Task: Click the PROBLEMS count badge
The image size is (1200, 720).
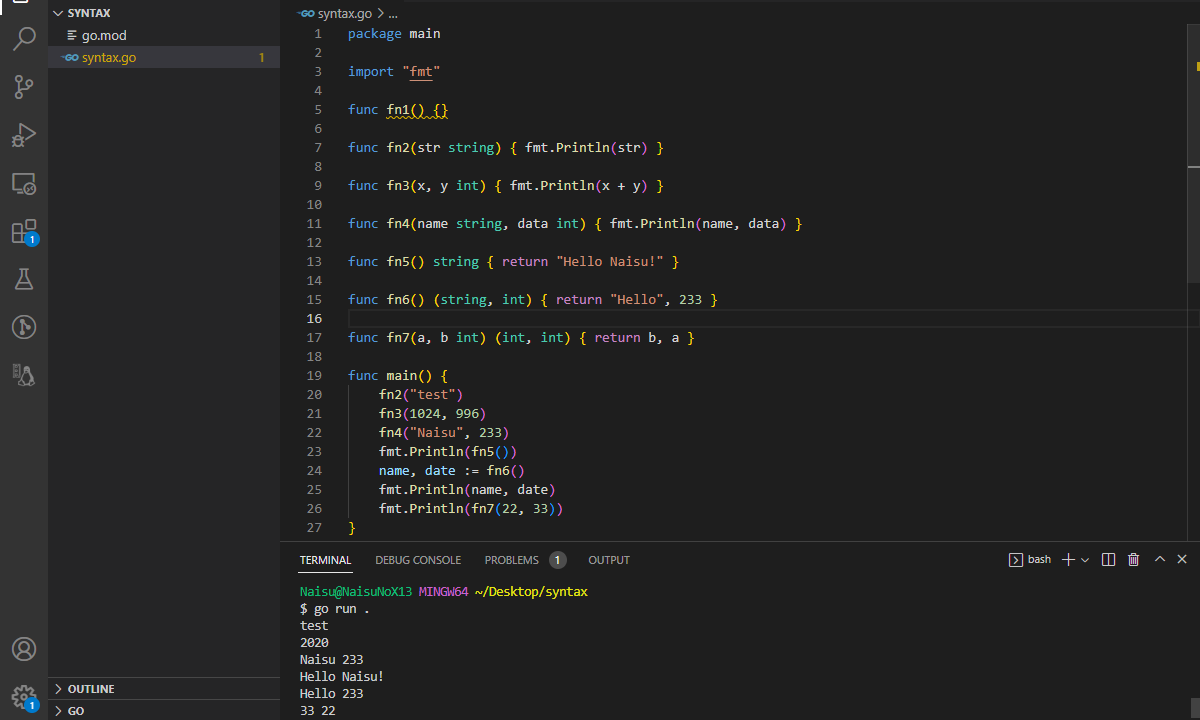Action: point(557,560)
